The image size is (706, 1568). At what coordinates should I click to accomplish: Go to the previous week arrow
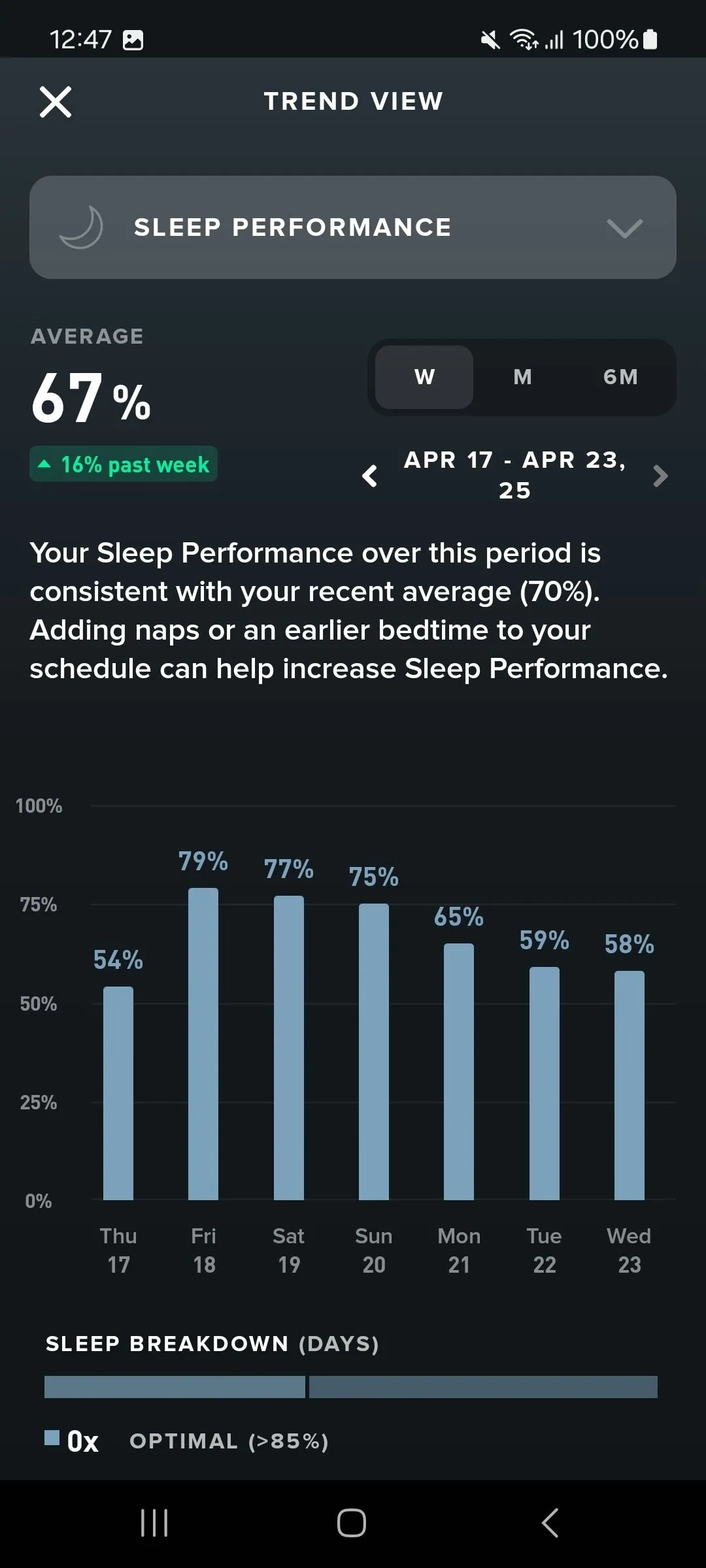click(x=370, y=476)
